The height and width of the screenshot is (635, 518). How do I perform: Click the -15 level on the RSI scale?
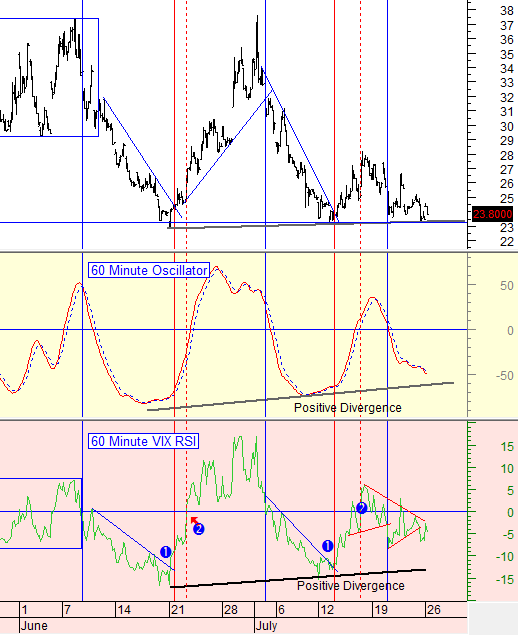(x=504, y=580)
